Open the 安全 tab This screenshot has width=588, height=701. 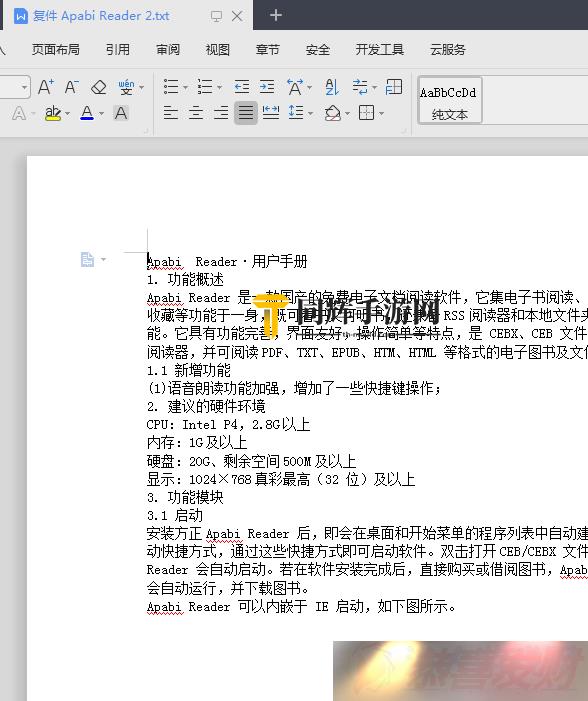point(318,49)
